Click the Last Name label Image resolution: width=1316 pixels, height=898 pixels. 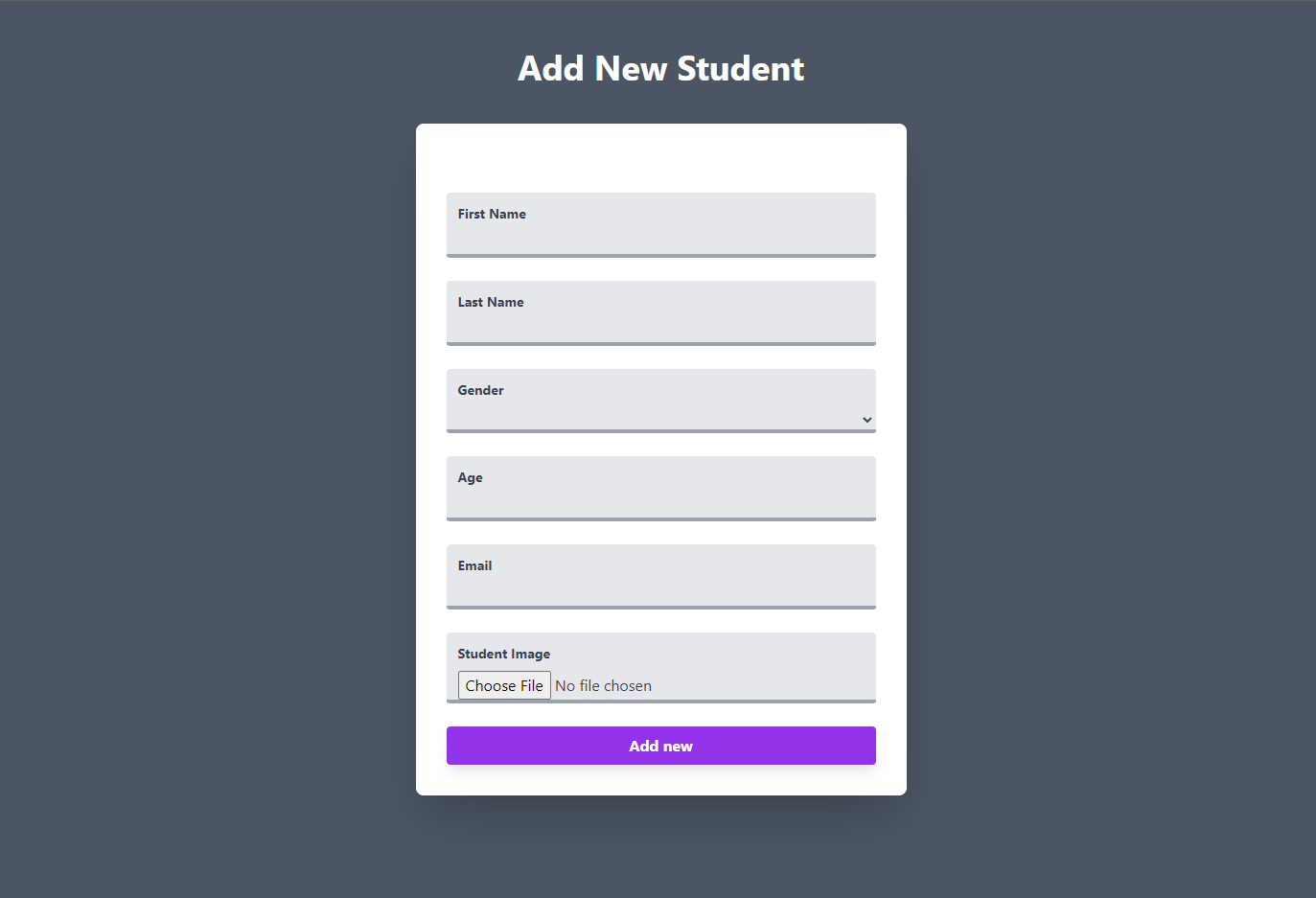coord(490,302)
